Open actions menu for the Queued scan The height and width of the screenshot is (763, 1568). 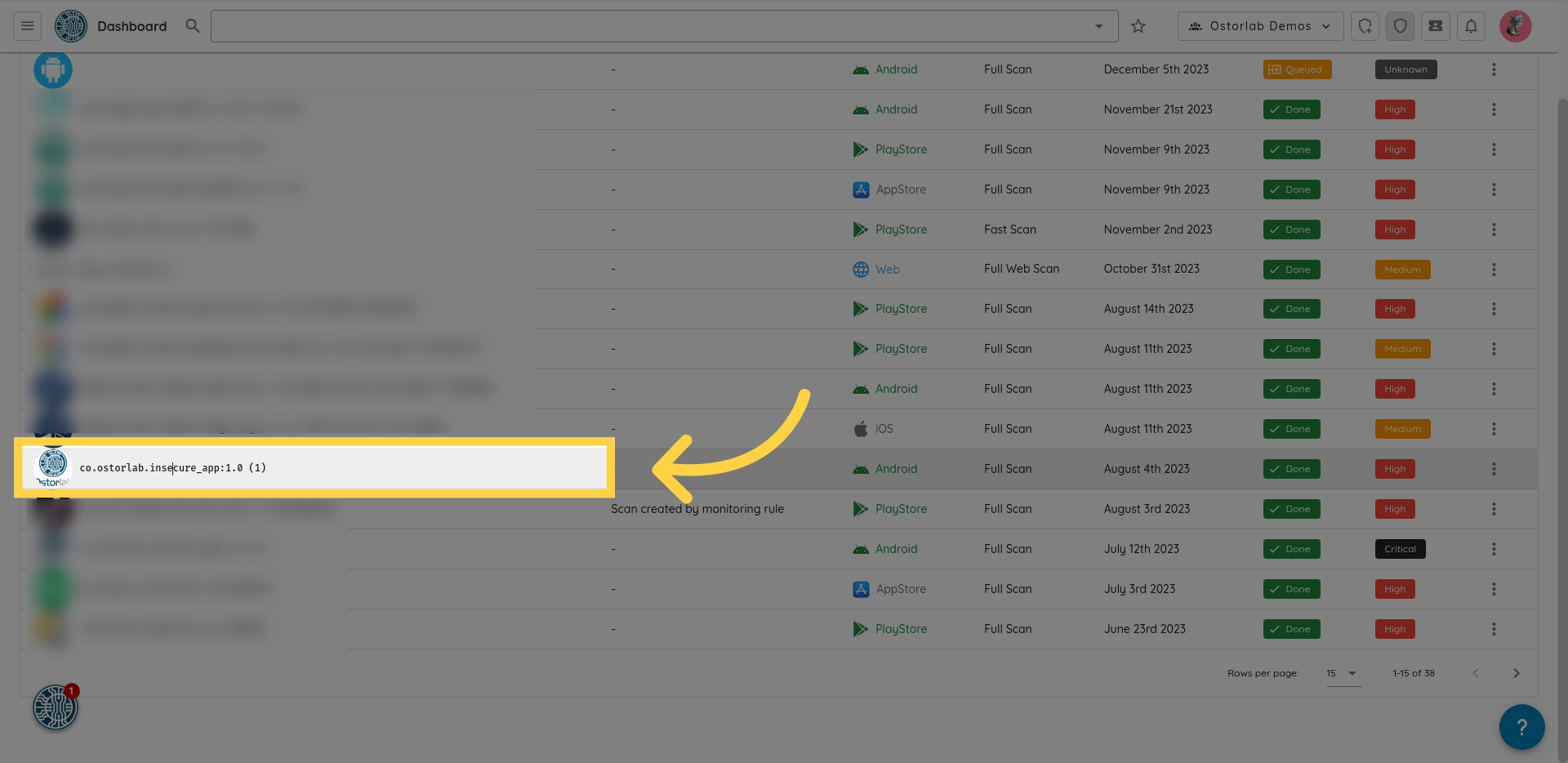pyautogui.click(x=1494, y=69)
